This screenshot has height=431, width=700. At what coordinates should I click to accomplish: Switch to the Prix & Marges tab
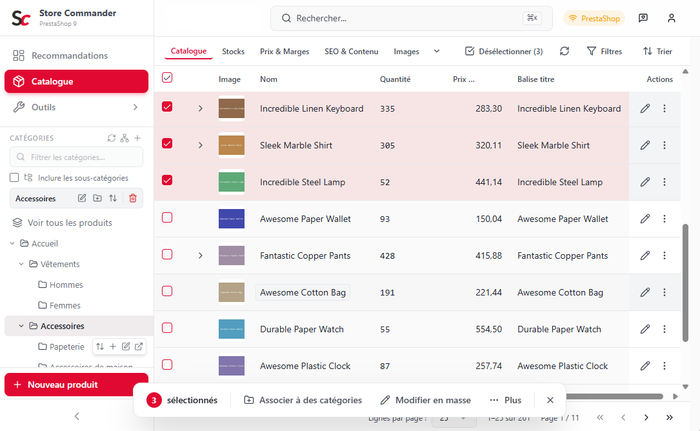point(284,51)
